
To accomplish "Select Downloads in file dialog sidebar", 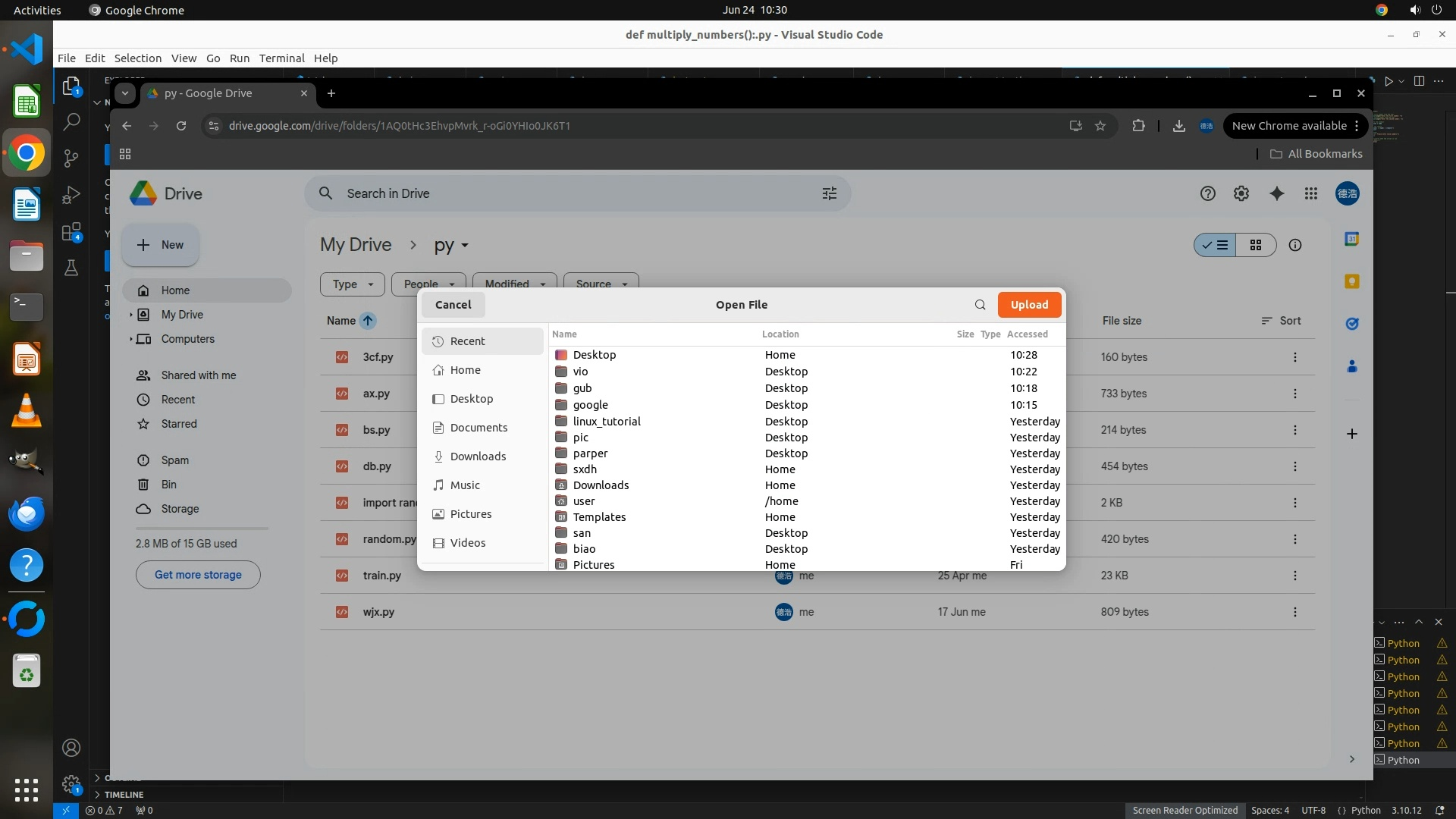I will [x=478, y=457].
